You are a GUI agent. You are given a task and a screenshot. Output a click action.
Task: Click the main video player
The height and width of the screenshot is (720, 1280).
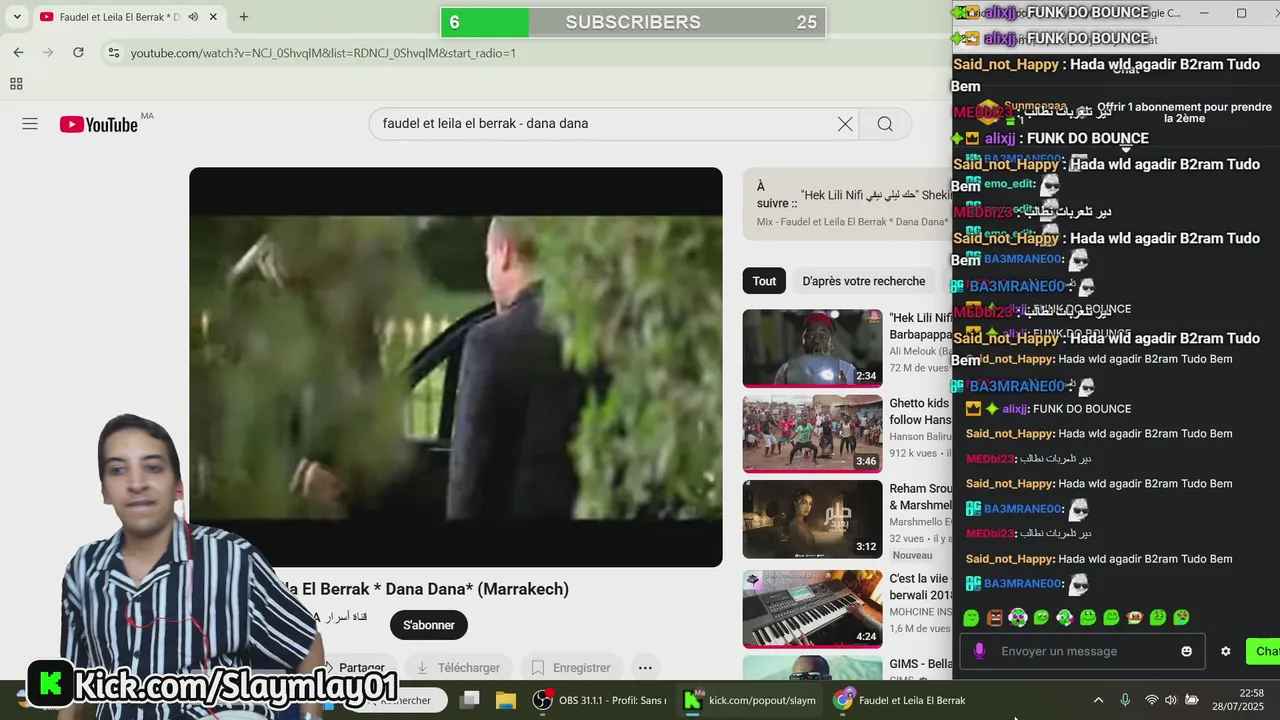coord(456,367)
